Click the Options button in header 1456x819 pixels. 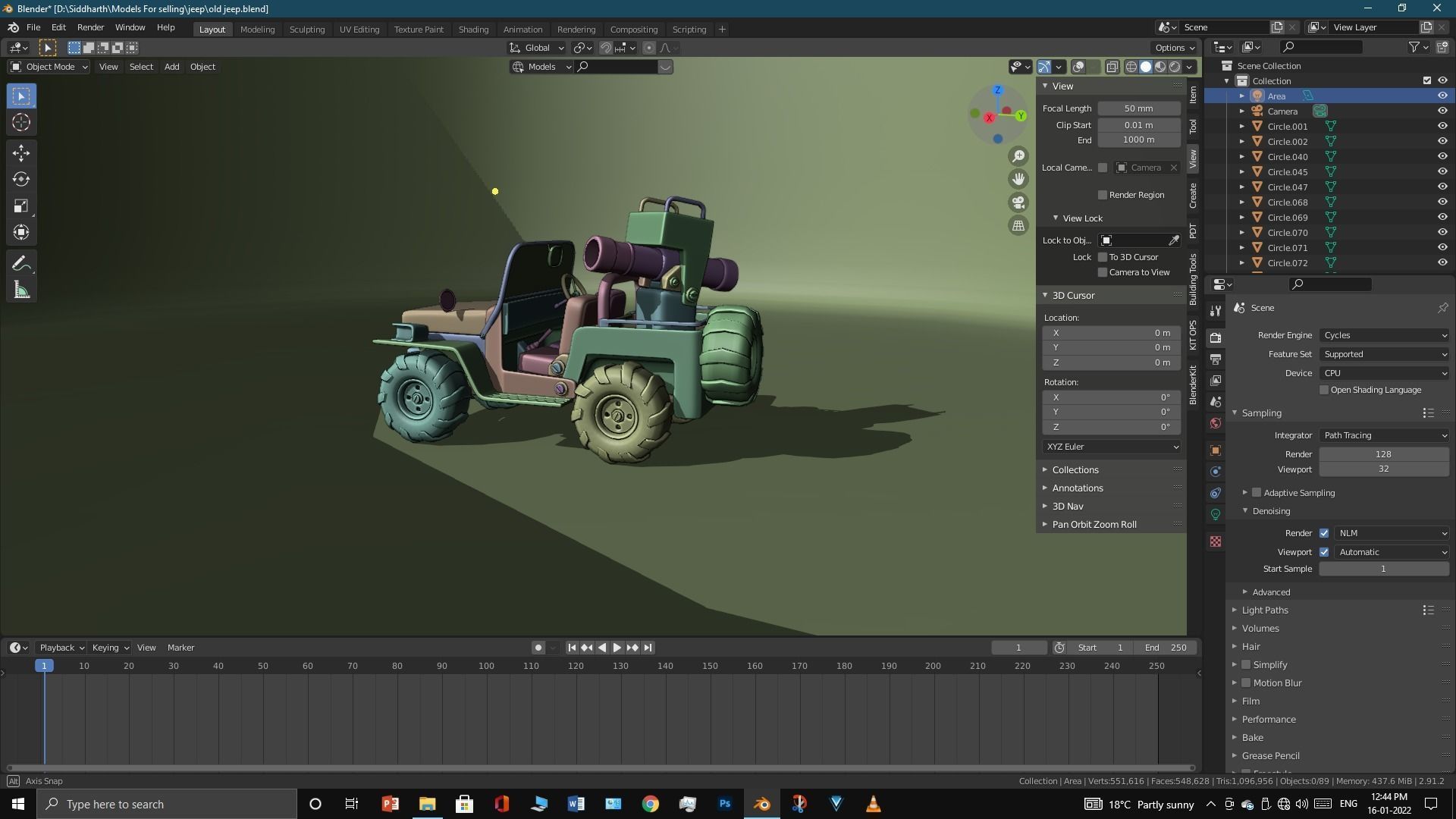pyautogui.click(x=1175, y=48)
